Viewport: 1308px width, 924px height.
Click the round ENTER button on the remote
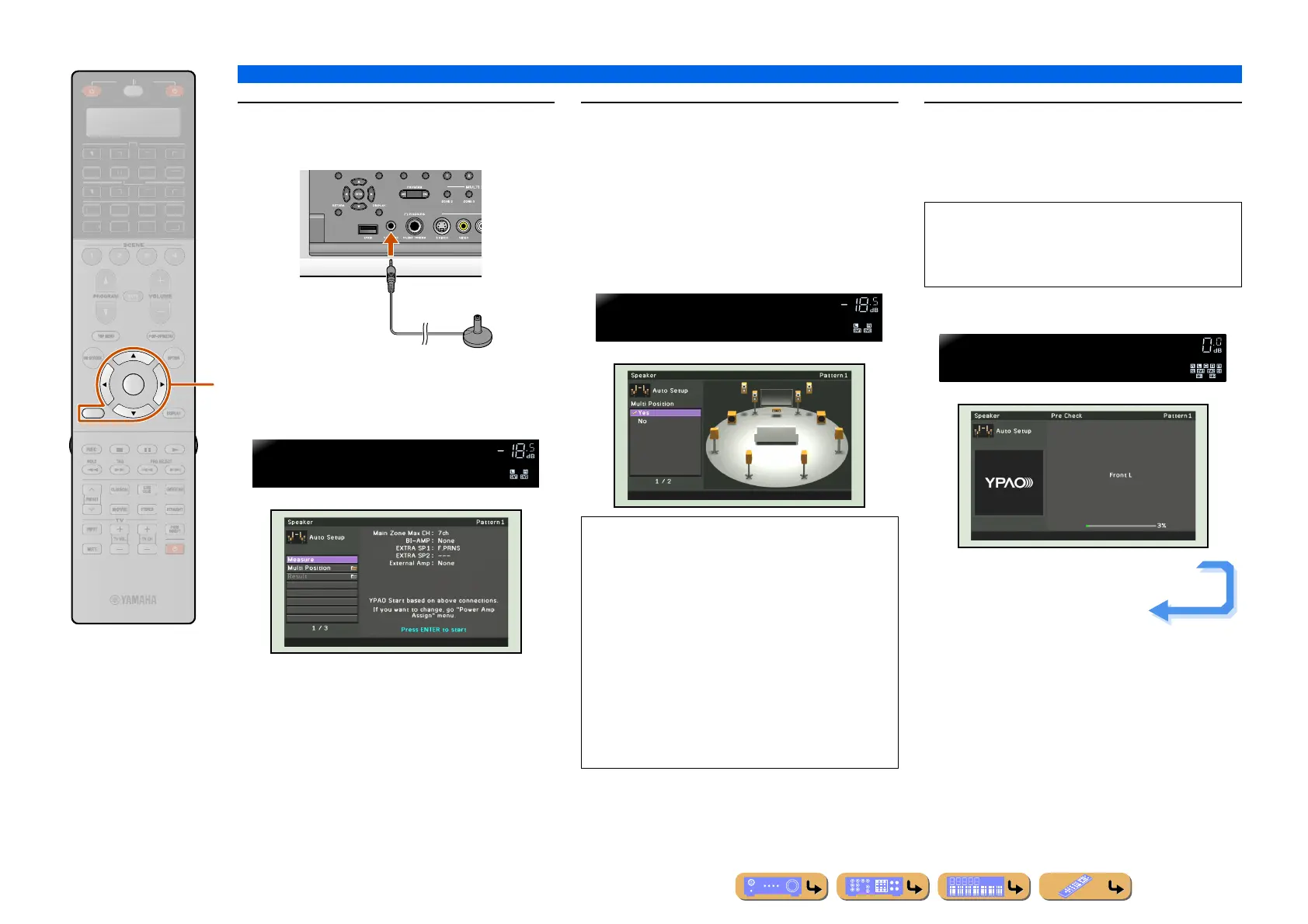134,384
